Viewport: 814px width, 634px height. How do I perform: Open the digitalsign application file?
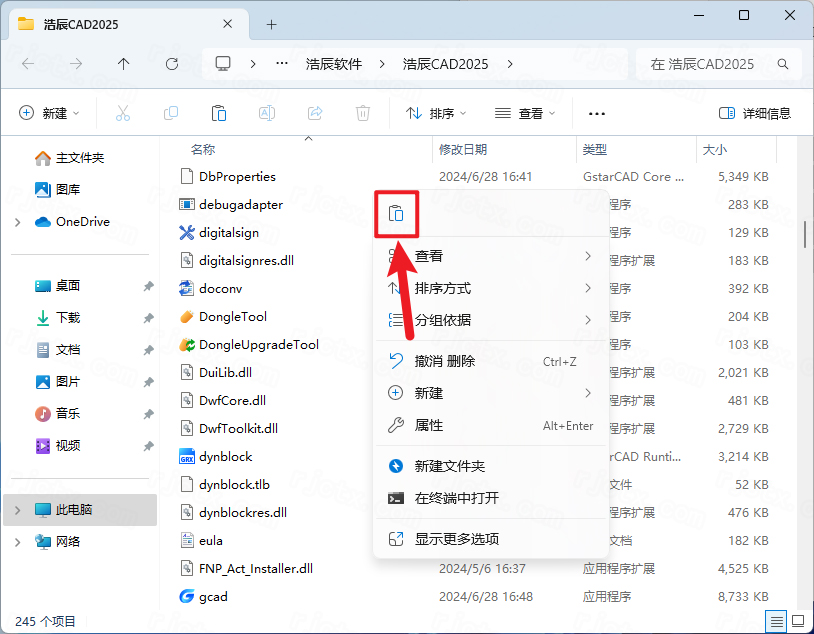coord(229,232)
